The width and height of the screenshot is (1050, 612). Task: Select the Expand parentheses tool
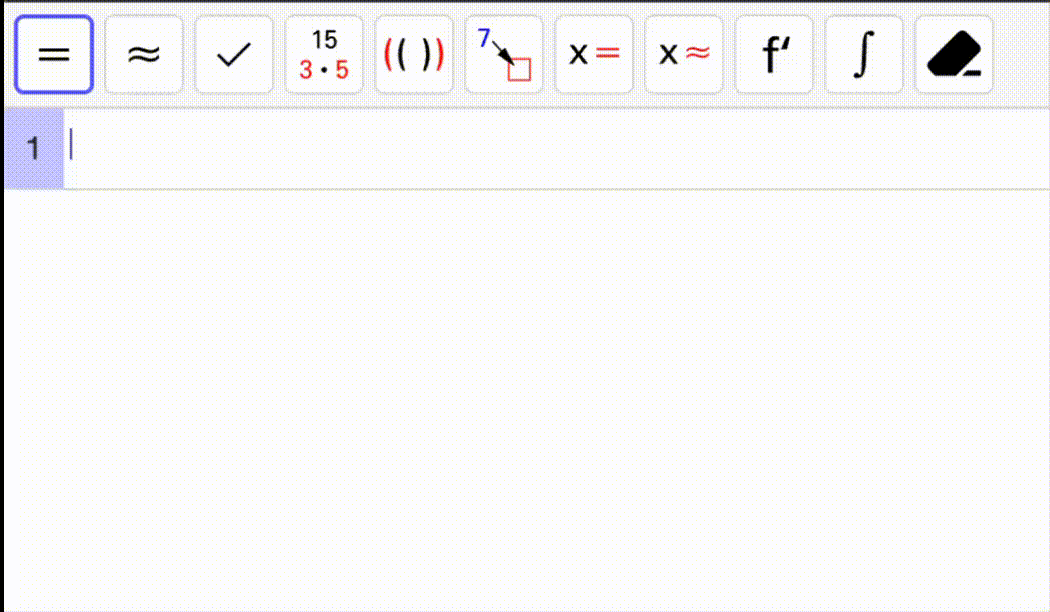(414, 55)
